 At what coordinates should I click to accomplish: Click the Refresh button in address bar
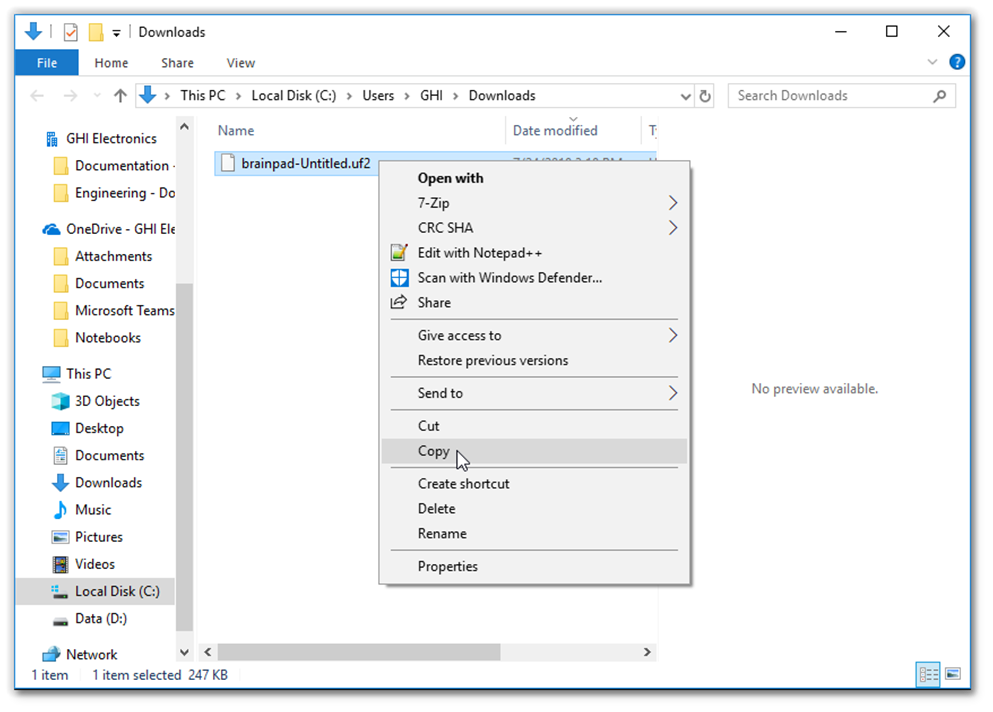(705, 96)
